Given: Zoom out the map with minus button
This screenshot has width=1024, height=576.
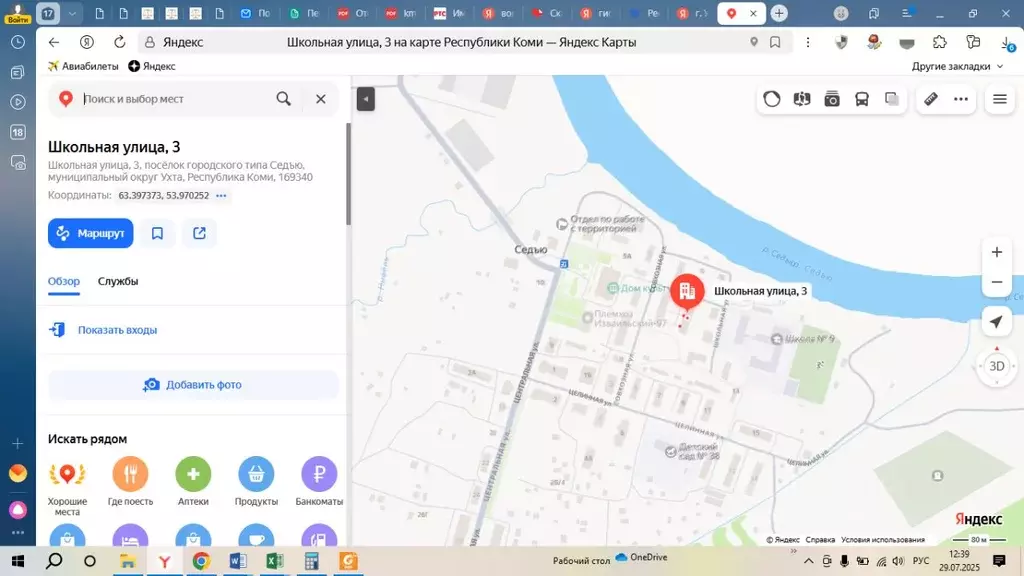Looking at the screenshot, I should [x=997, y=282].
